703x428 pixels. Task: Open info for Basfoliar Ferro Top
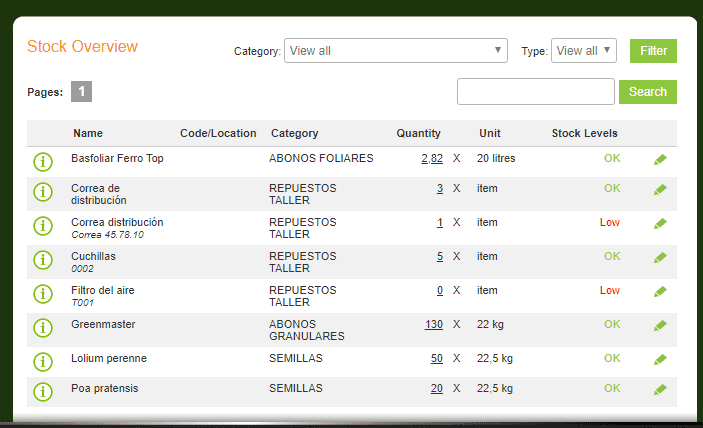pos(43,162)
